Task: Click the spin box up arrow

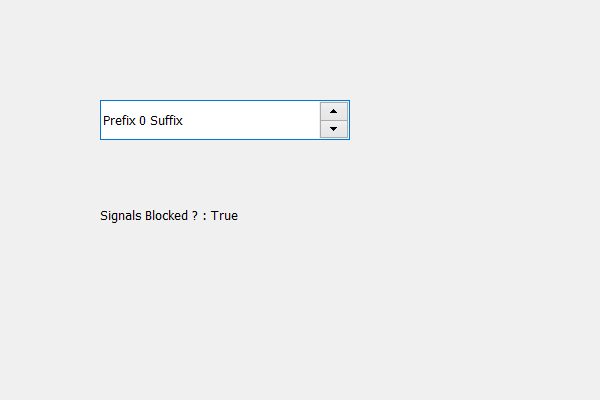Action: (333, 111)
